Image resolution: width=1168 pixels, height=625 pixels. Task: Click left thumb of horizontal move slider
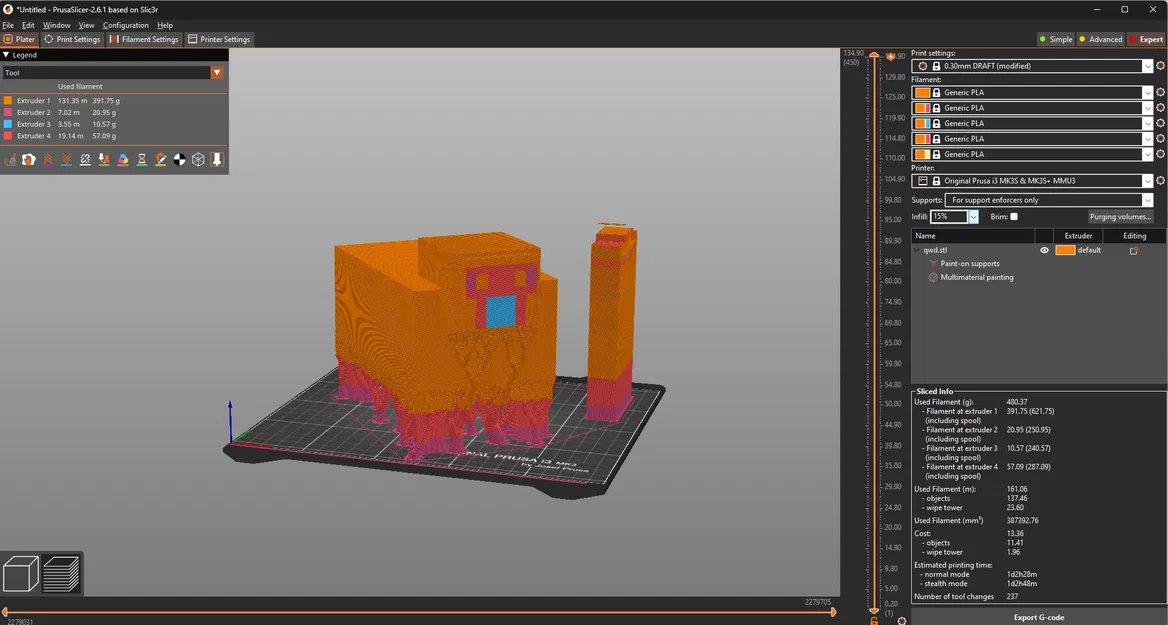point(4,612)
